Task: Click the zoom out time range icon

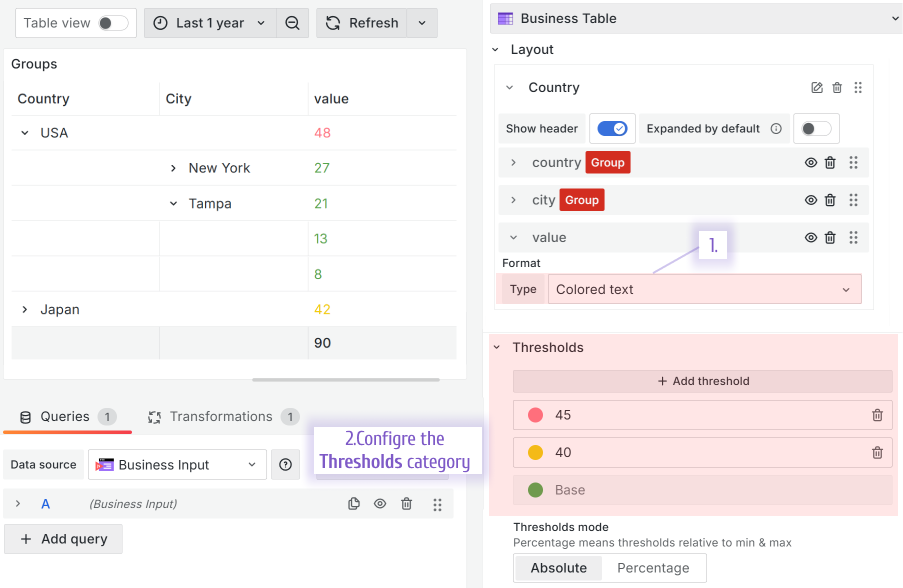Action: point(292,23)
